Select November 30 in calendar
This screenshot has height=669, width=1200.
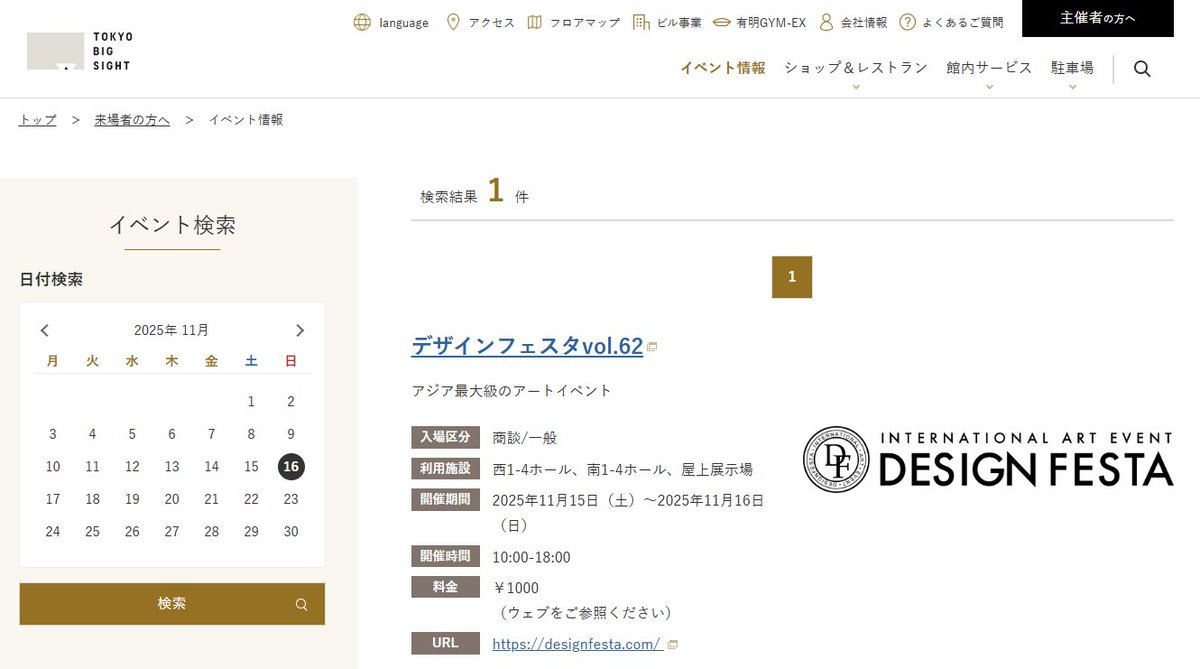coord(291,532)
